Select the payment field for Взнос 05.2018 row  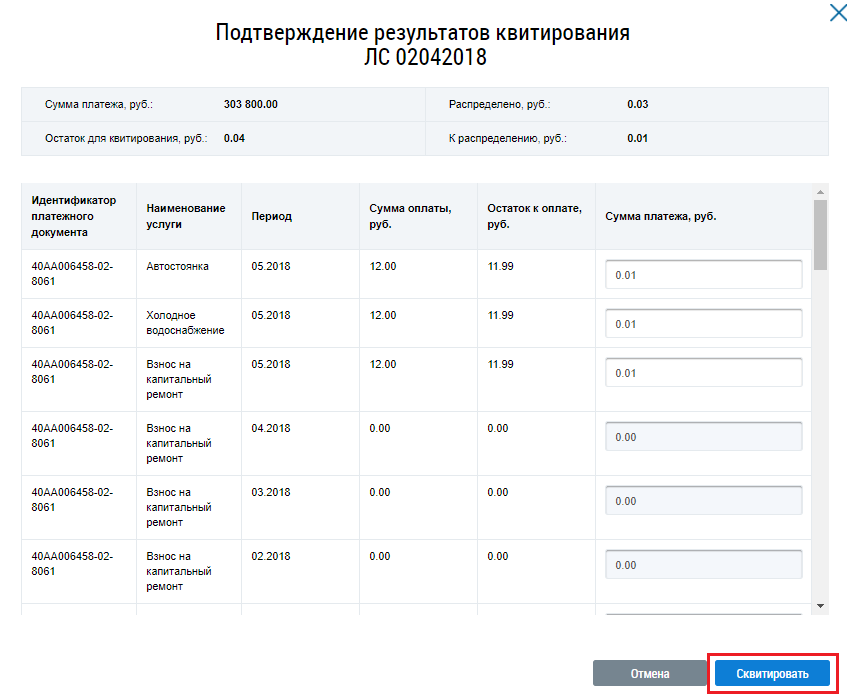(703, 373)
